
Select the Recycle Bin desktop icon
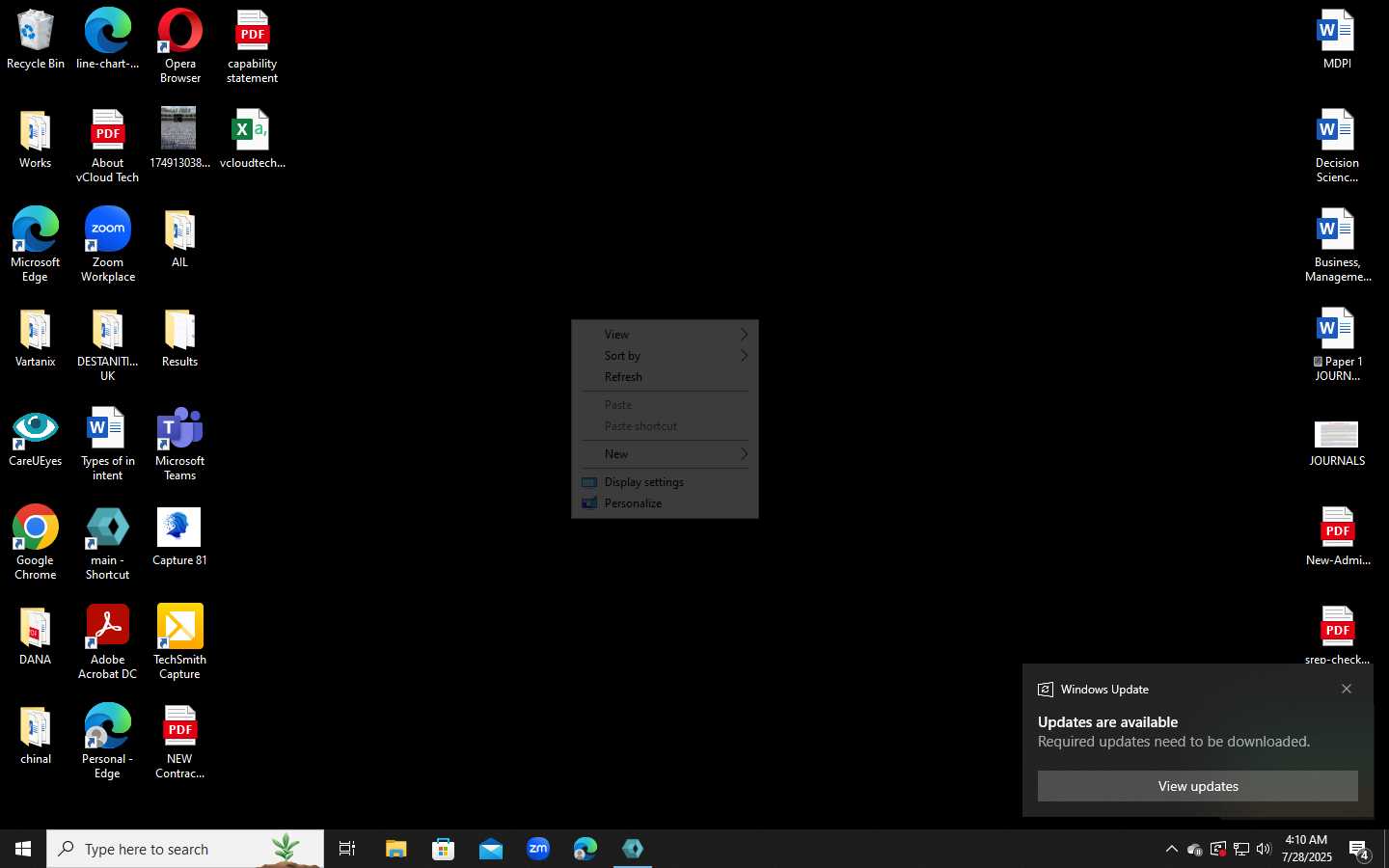[36, 40]
